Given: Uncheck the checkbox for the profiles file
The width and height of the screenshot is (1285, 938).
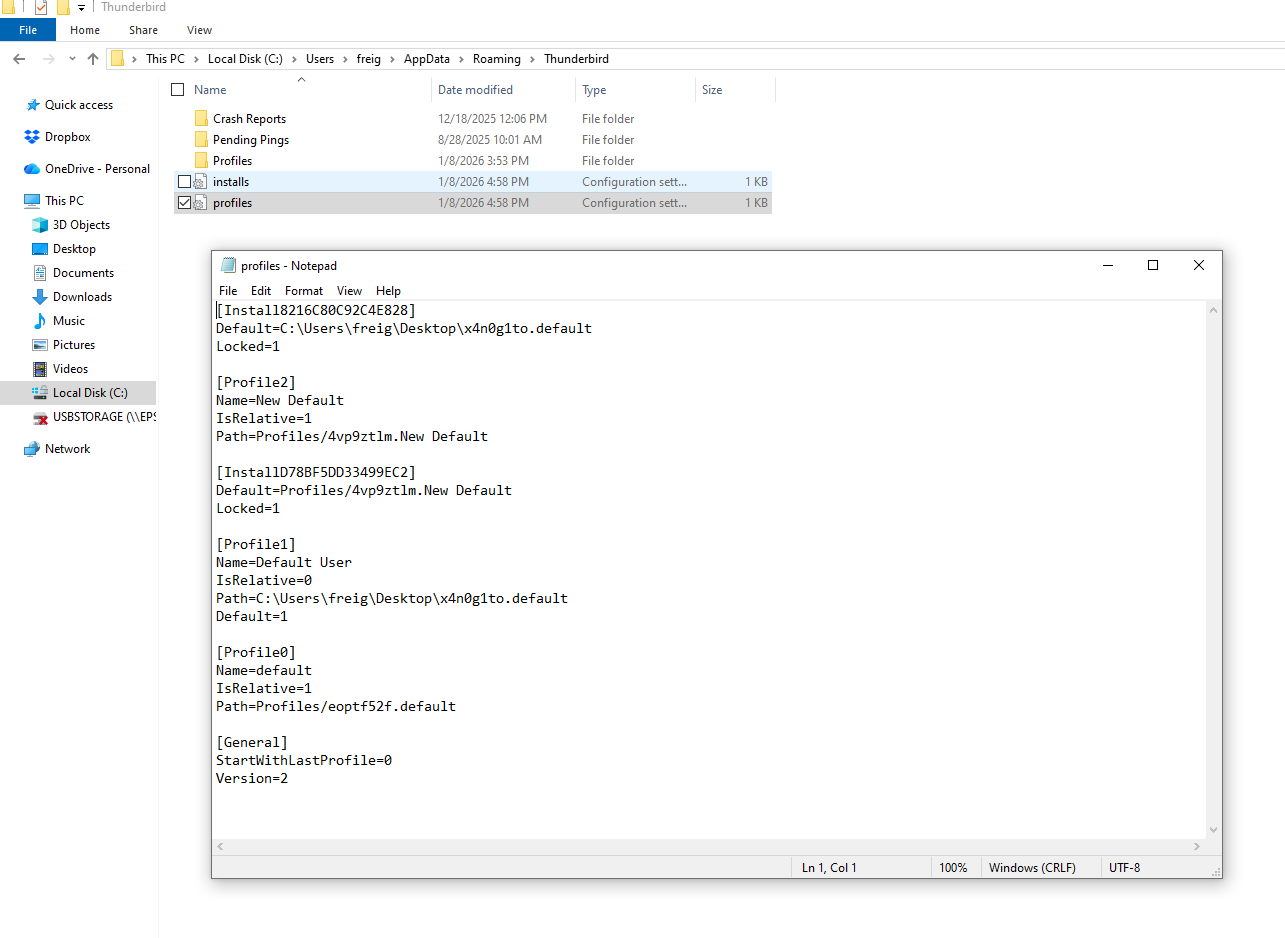Looking at the screenshot, I should 184,203.
